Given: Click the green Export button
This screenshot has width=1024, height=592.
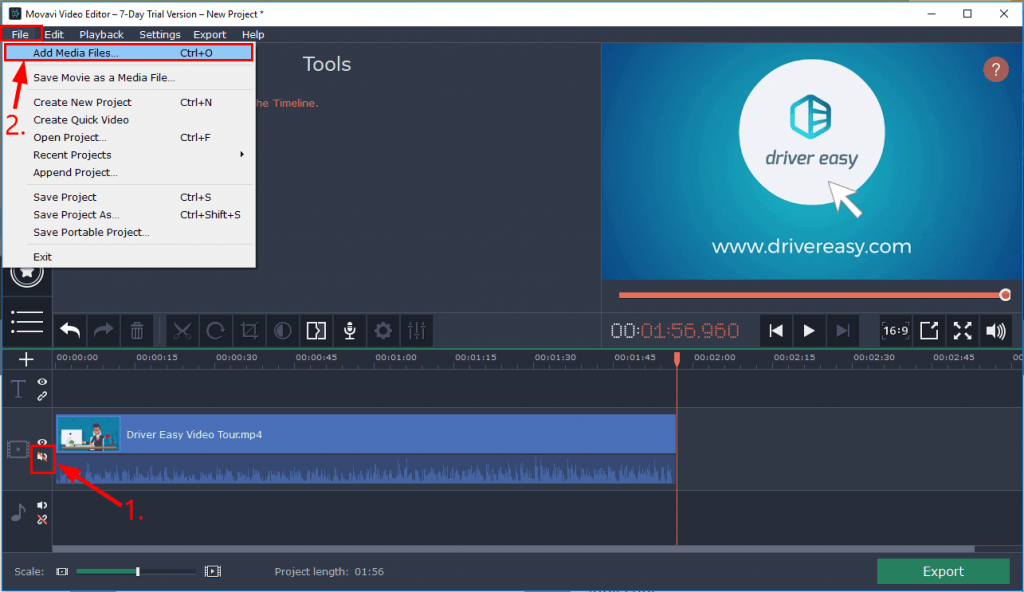Looking at the screenshot, I should [x=943, y=572].
